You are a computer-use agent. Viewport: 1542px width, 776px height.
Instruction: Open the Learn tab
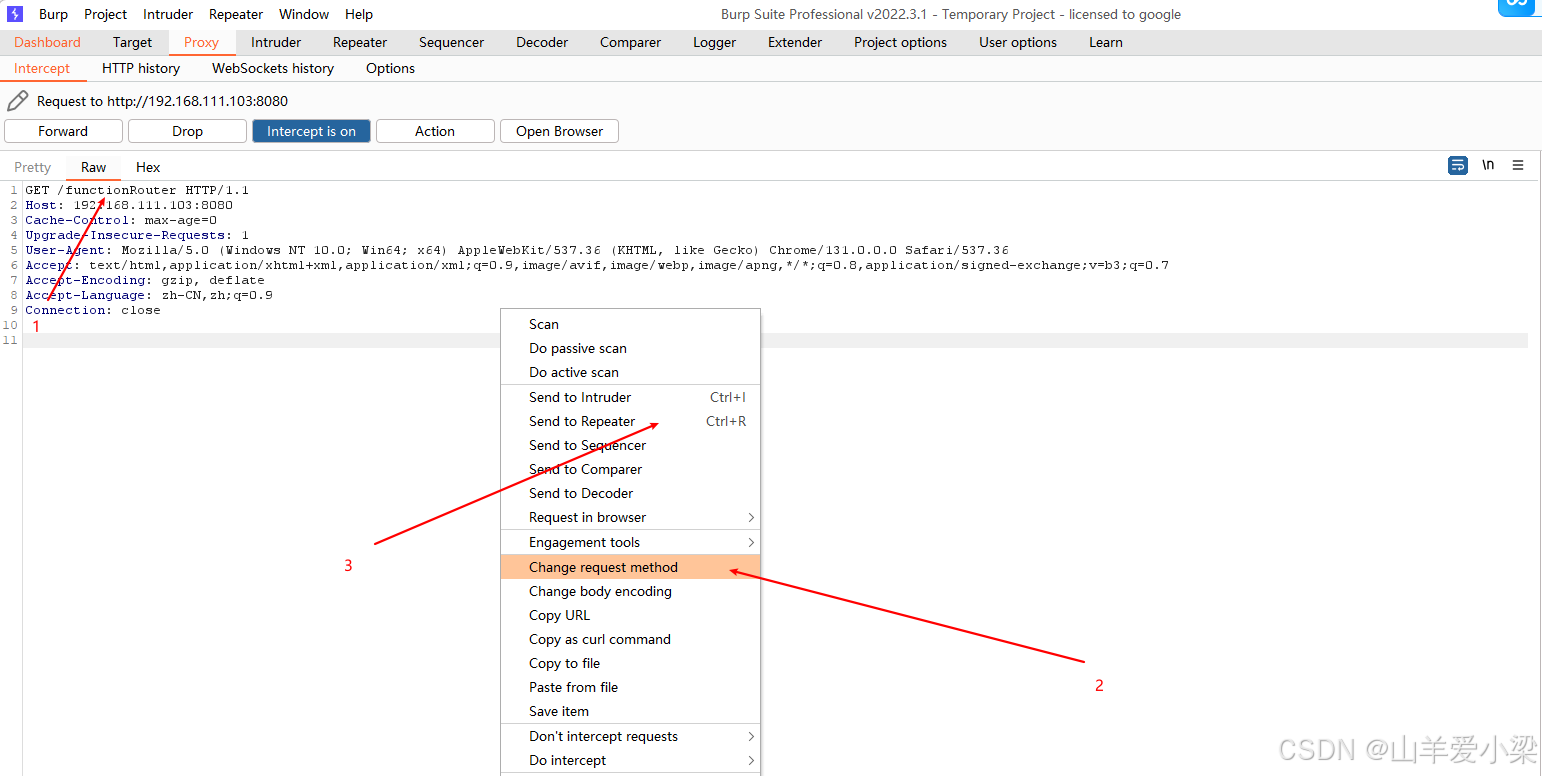[1106, 42]
